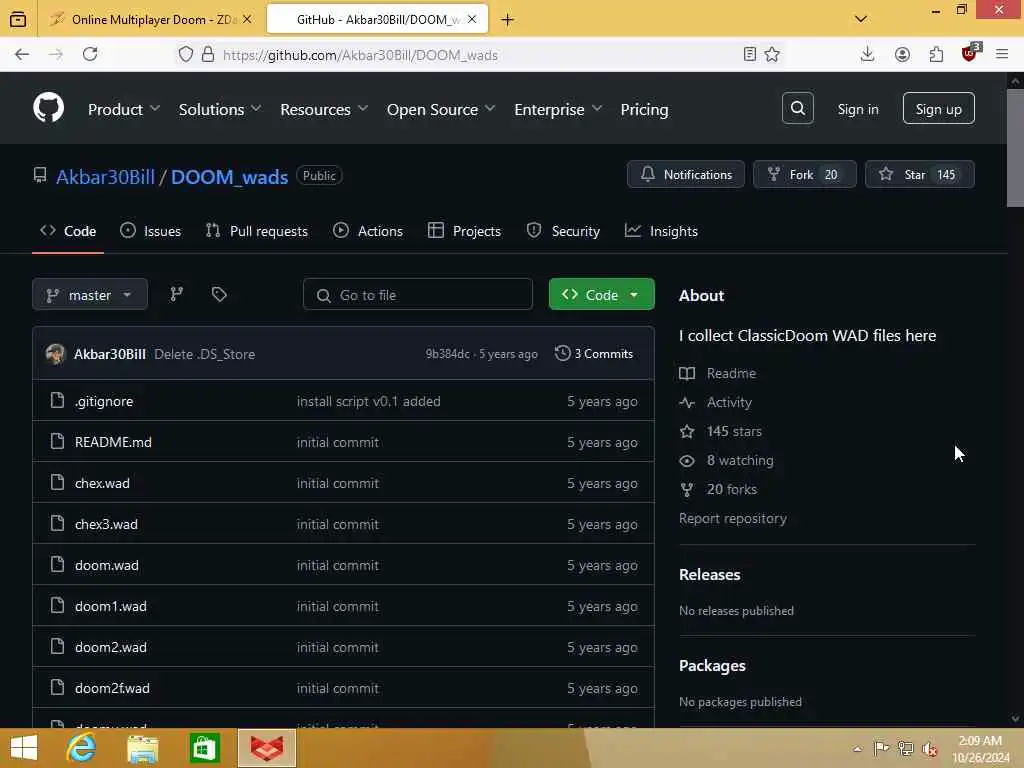This screenshot has height=768, width=1024.
Task: Open Akbar30Bill owner profile link
Action: pos(105,177)
